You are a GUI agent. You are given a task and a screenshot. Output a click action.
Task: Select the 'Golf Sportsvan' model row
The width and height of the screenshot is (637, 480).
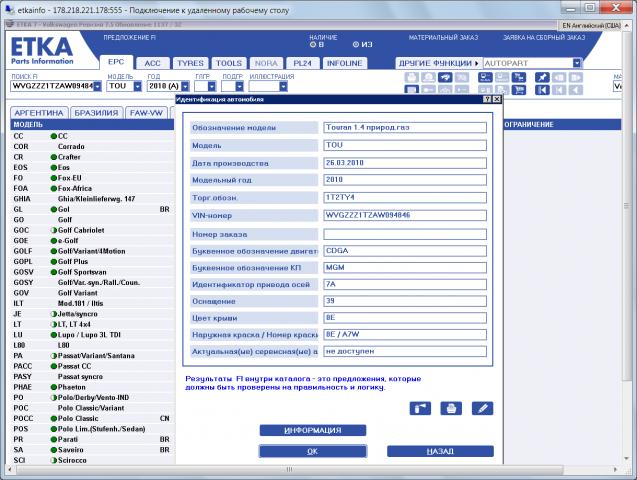pyautogui.click(x=93, y=272)
